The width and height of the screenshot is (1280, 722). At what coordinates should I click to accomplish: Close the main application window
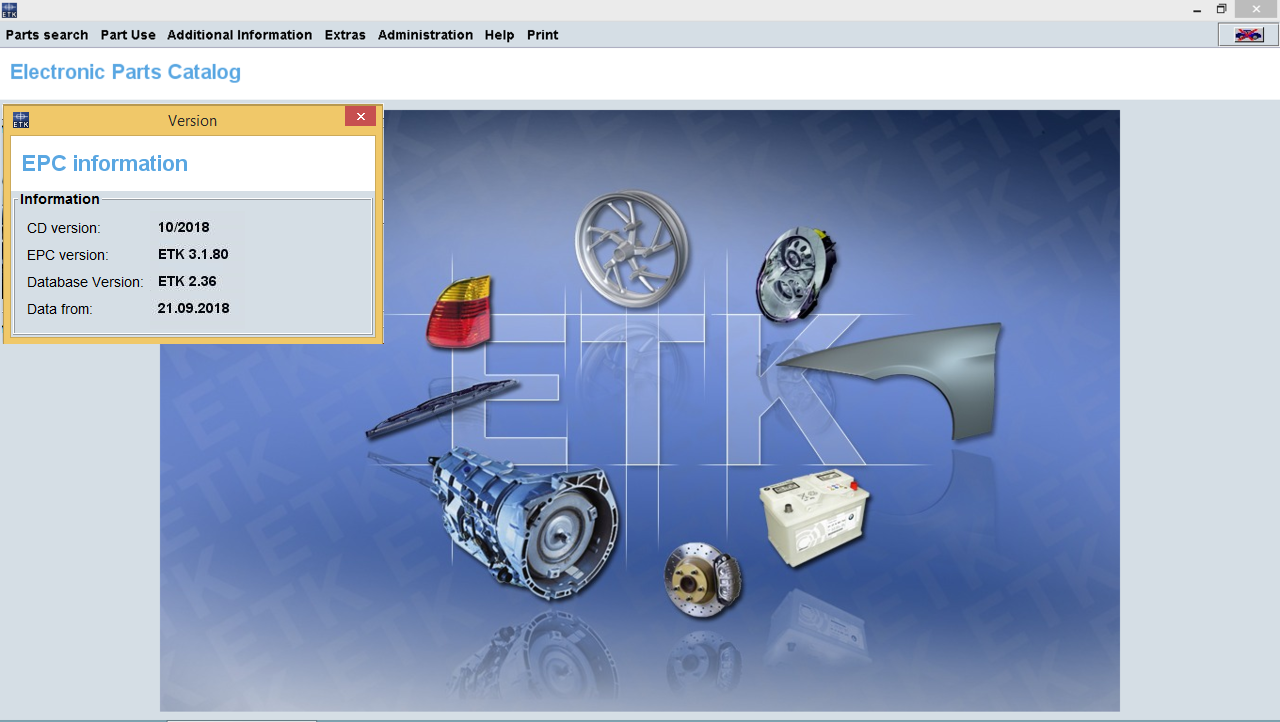pyautogui.click(x=1256, y=10)
